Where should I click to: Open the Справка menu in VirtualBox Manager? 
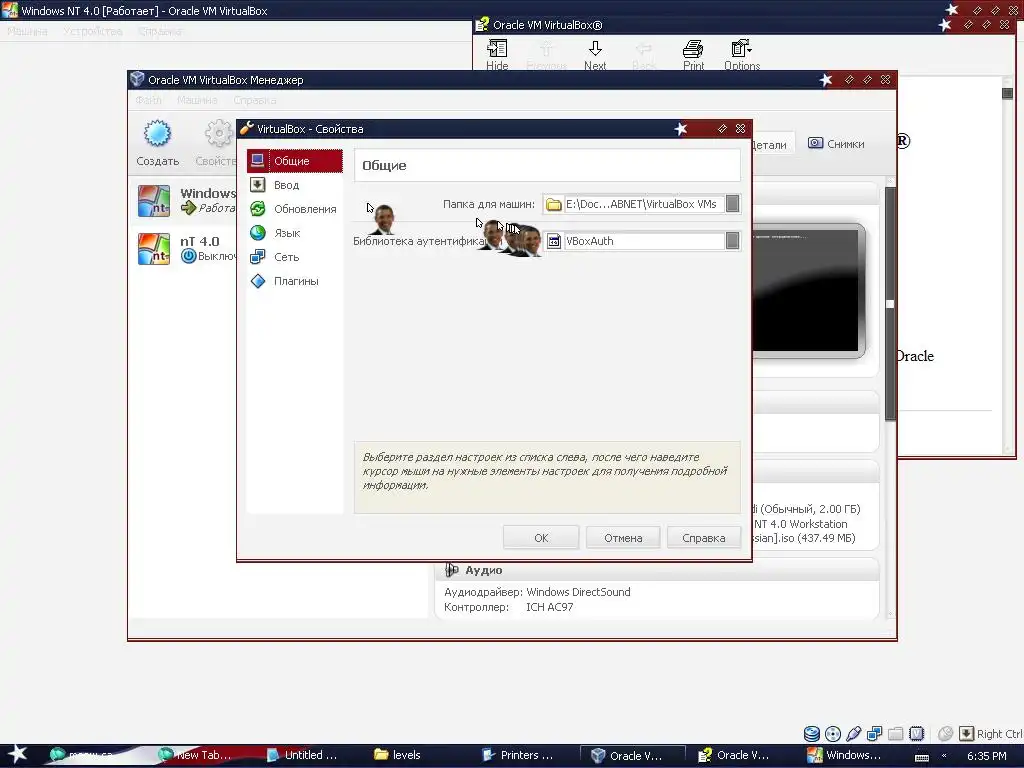tap(255, 100)
